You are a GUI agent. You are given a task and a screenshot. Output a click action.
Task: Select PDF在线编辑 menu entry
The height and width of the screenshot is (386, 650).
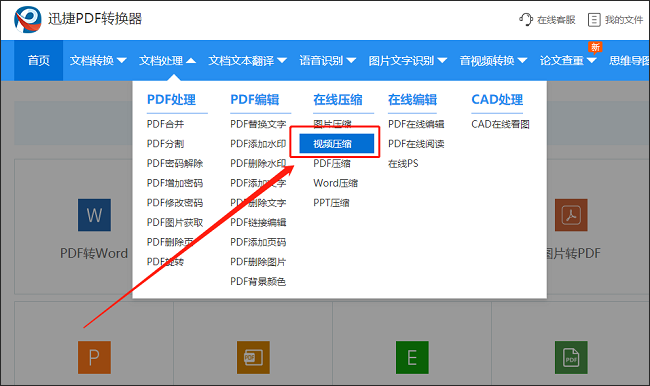(x=416, y=124)
